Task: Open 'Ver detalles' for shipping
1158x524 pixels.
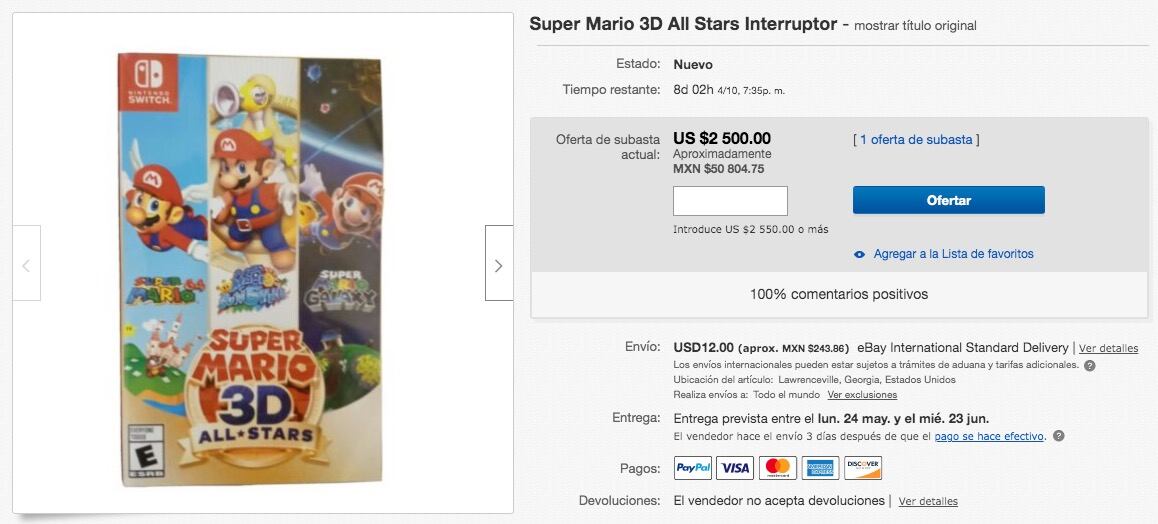Action: (1108, 349)
